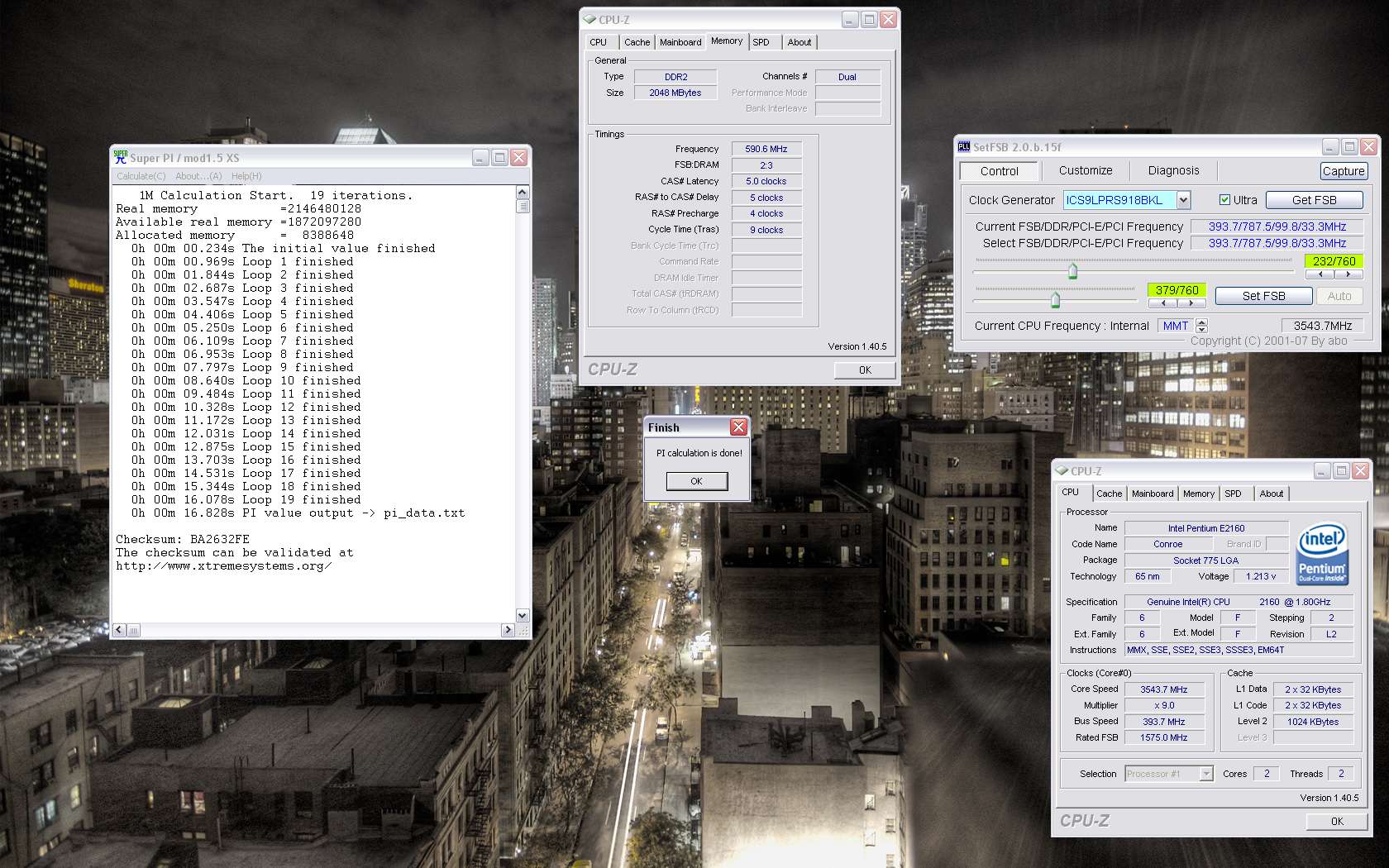The image size is (1389, 868).
Task: Click Super PI vertical scrollbar up arrow
Action: point(523,193)
